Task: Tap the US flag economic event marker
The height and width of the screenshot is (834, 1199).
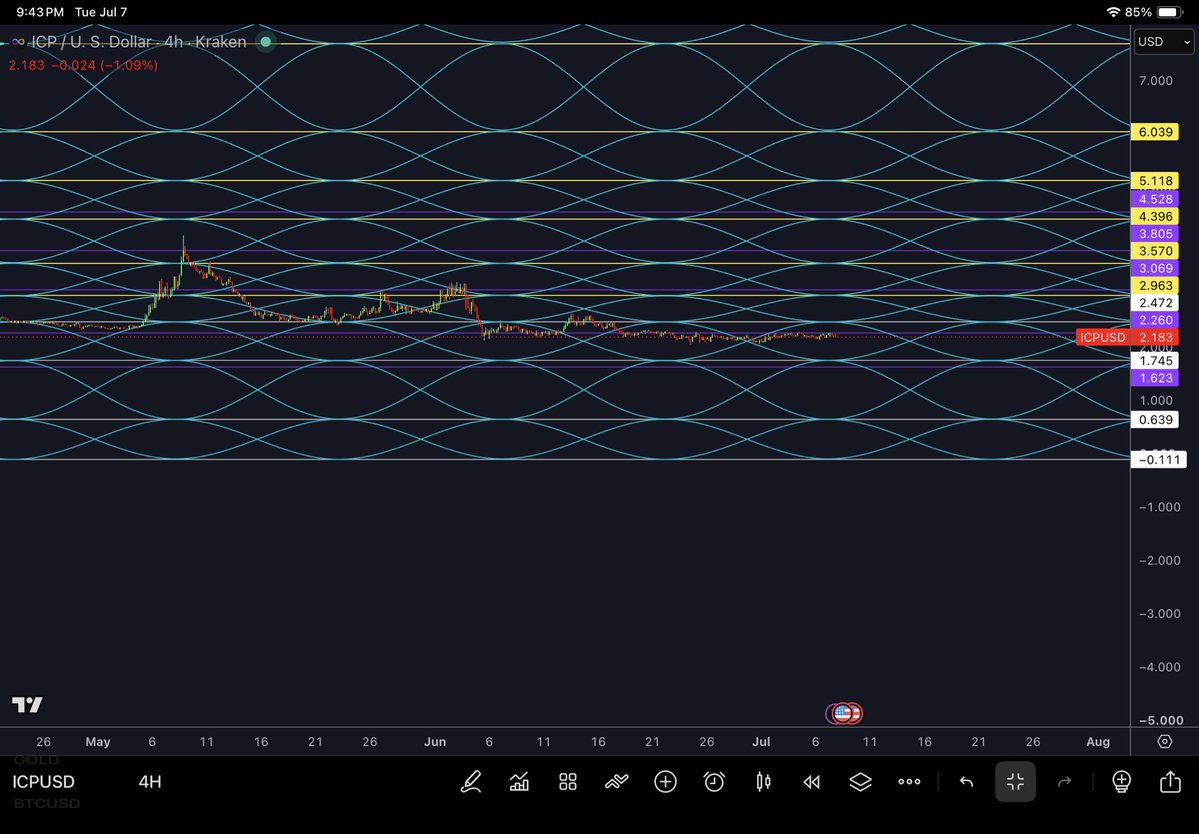Action: coord(843,713)
